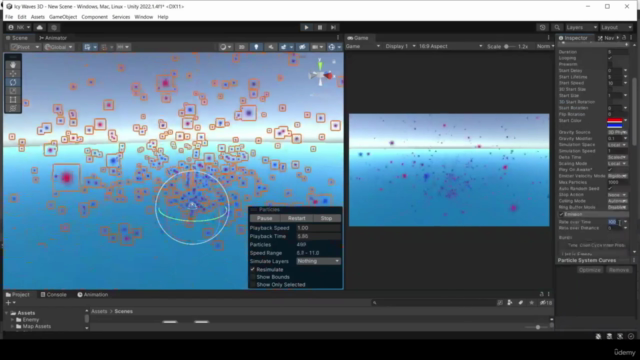Stop the particle simulation
The height and width of the screenshot is (360, 640).
[326, 218]
